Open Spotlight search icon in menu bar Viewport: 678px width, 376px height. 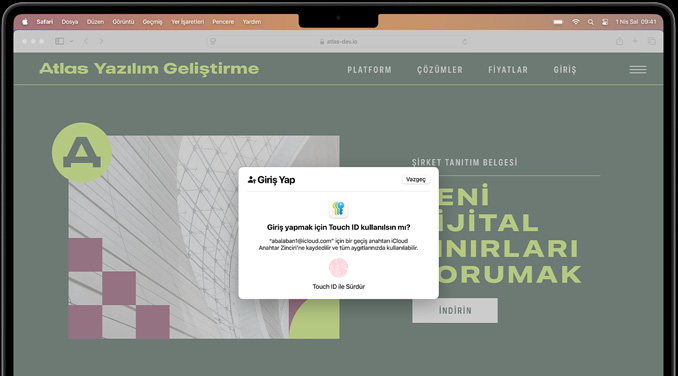[591, 22]
